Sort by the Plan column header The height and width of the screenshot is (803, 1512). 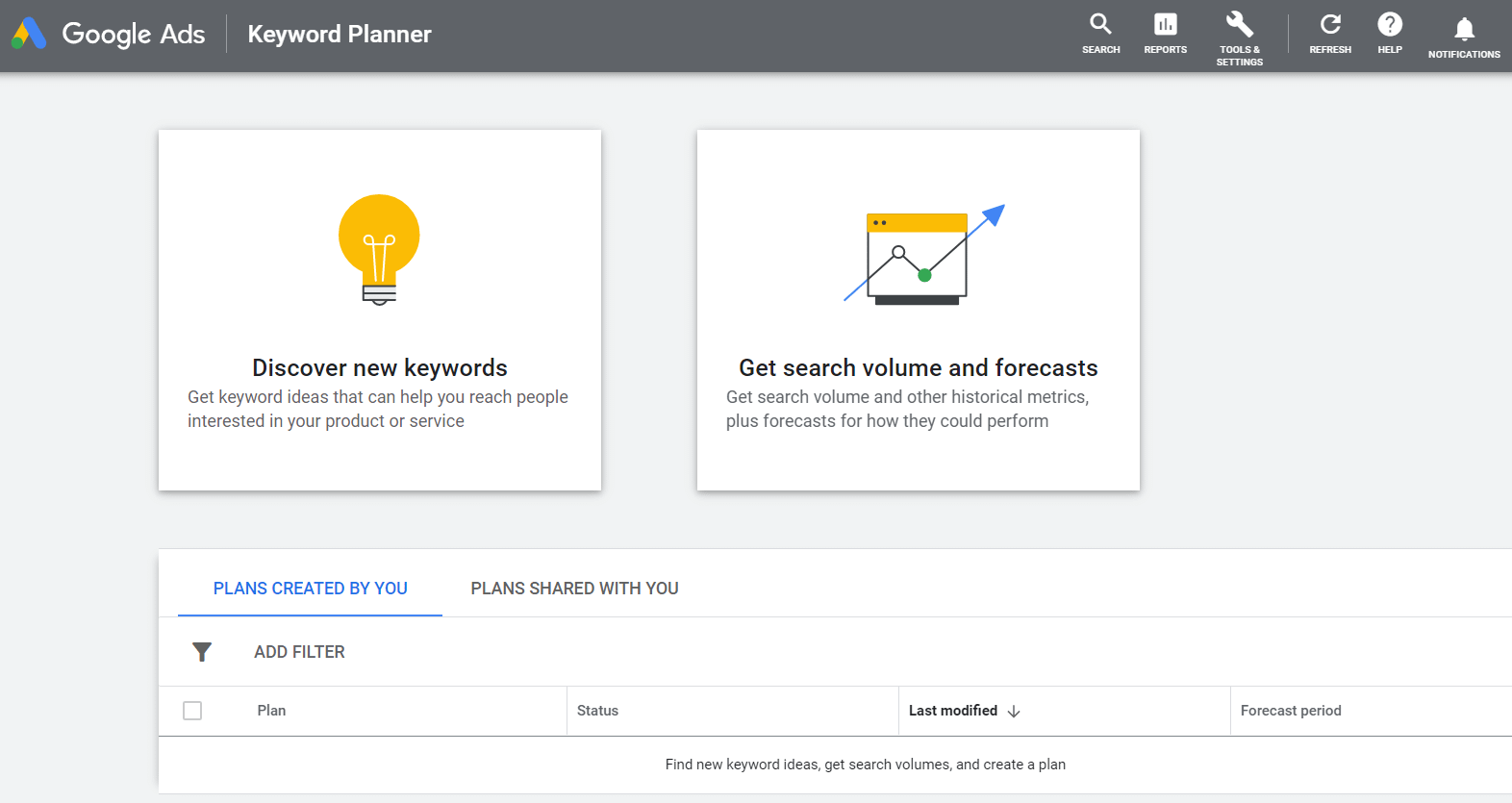(271, 711)
